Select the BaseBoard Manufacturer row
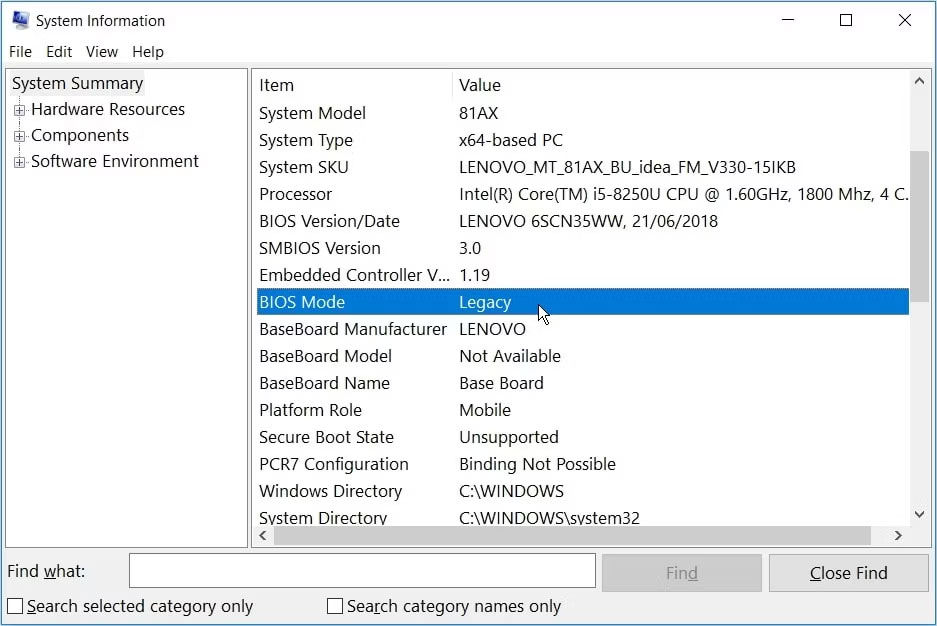Image resolution: width=937 pixels, height=626 pixels. (583, 329)
